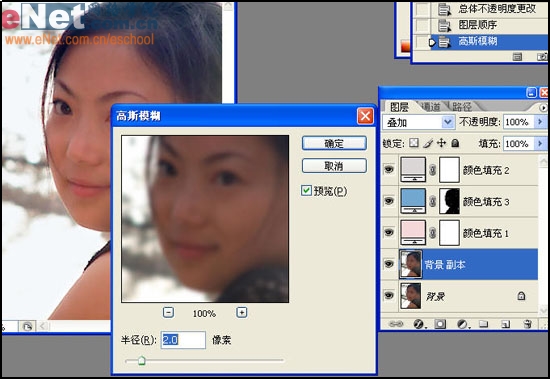The height and width of the screenshot is (379, 550).
Task: Select the 颜色填充 3 layer name
Action: [486, 202]
